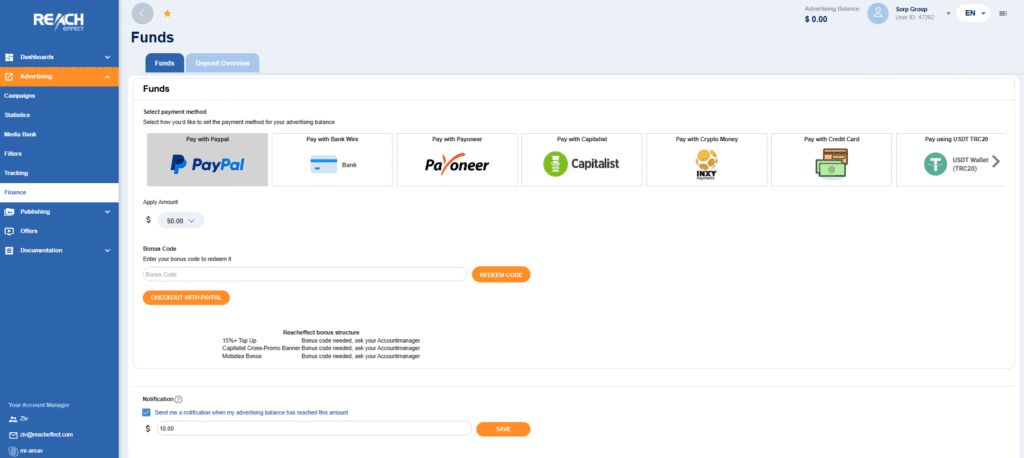Image resolution: width=1024 pixels, height=458 pixels.
Task: Select Pay with Paypal method
Action: 208,160
